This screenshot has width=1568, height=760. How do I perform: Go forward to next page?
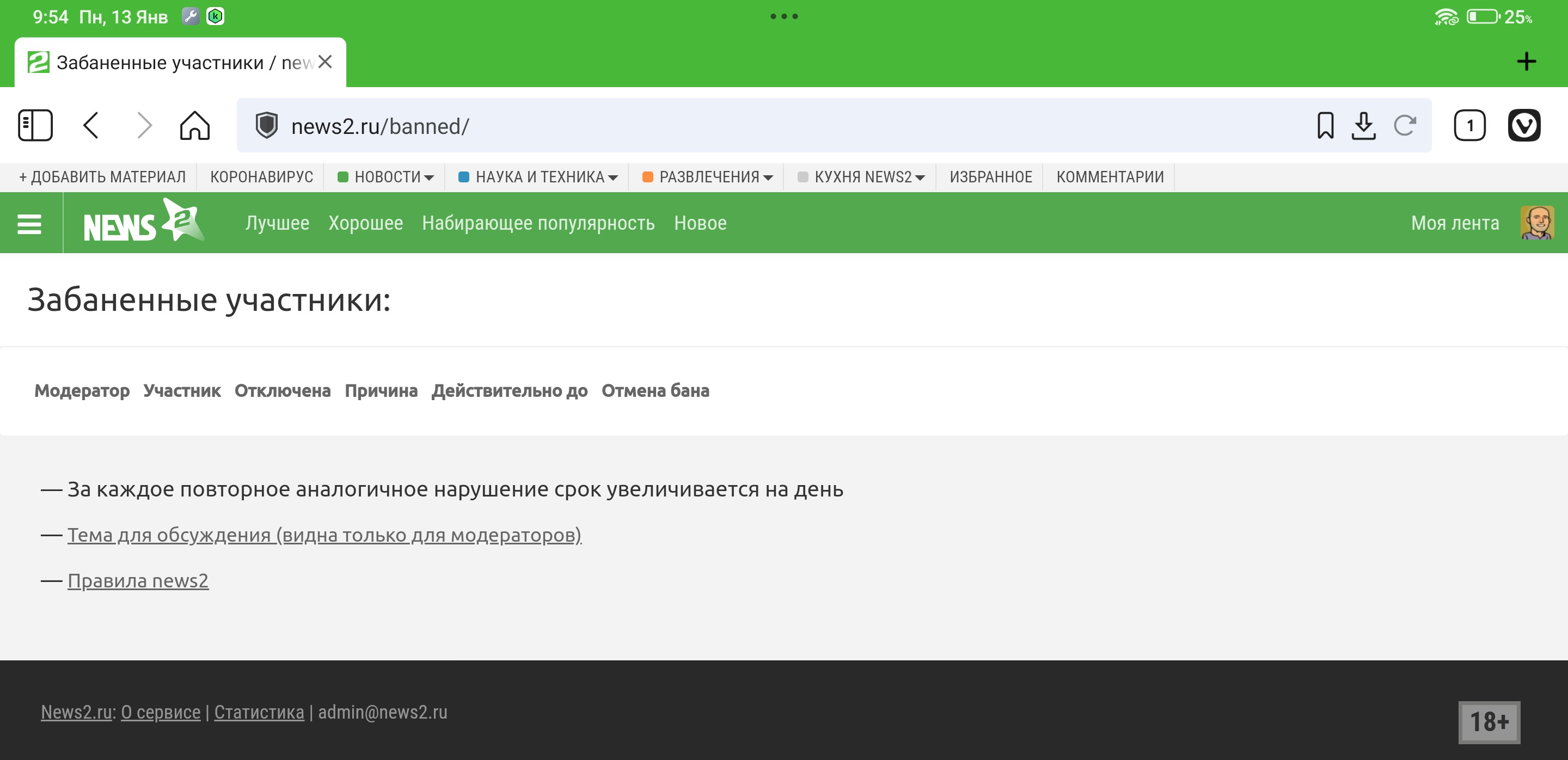tap(144, 126)
